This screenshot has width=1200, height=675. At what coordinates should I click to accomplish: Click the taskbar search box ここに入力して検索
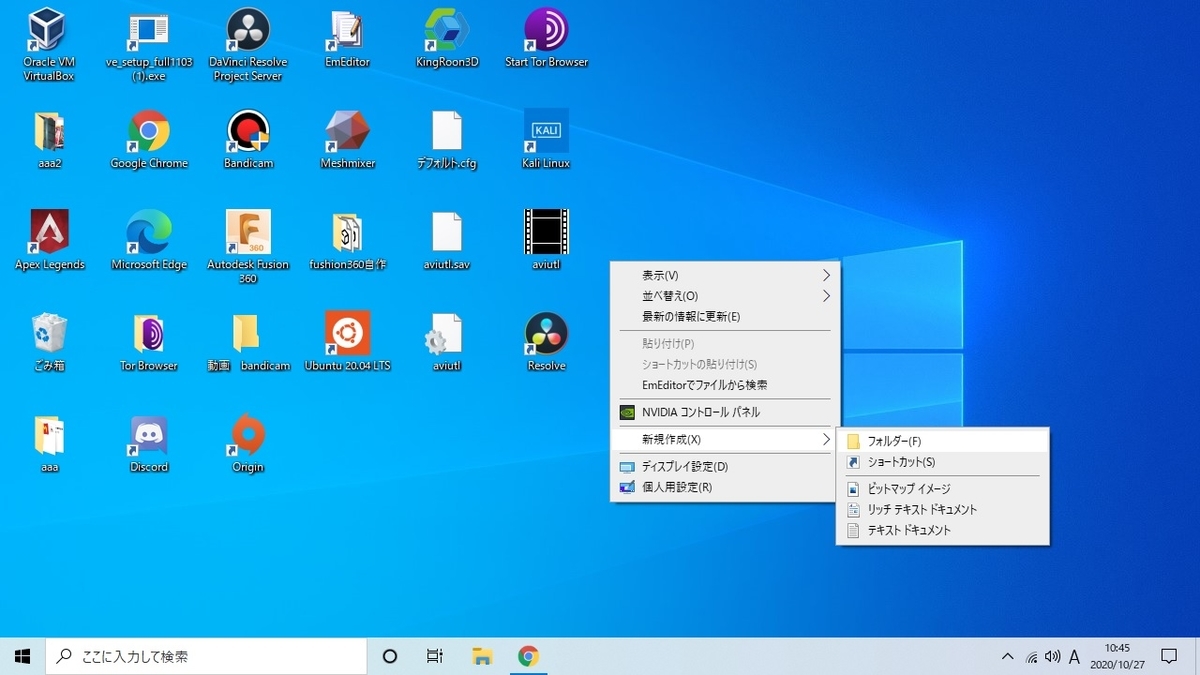206,656
